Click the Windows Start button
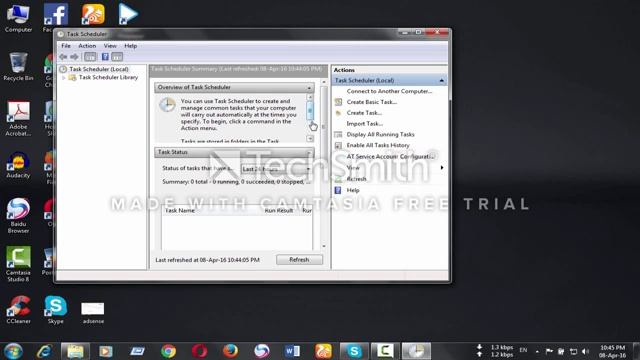Screen dimensions: 640x360 (x=13, y=351)
